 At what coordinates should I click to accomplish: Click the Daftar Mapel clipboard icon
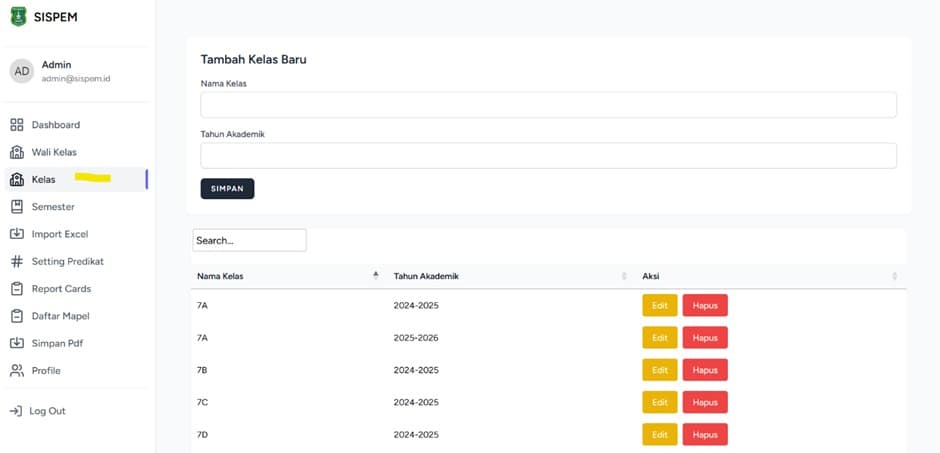point(16,316)
